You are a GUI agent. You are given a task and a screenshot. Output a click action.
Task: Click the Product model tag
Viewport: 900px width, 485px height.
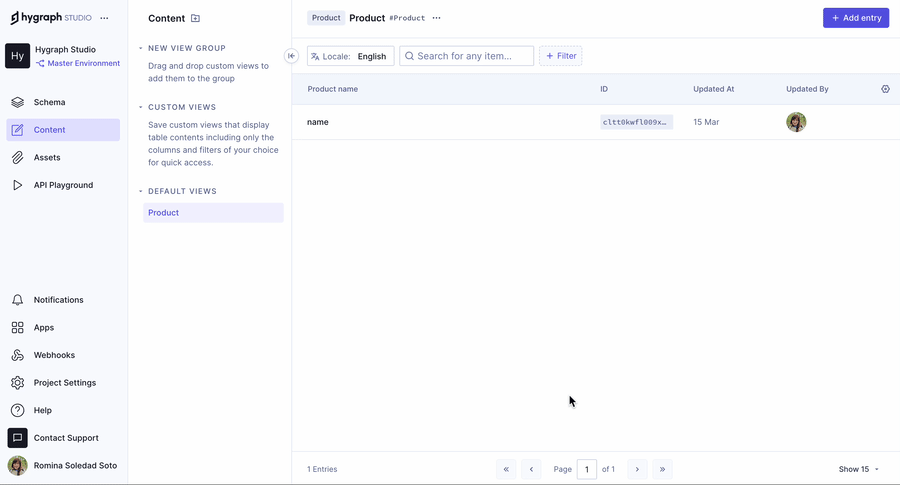click(326, 18)
